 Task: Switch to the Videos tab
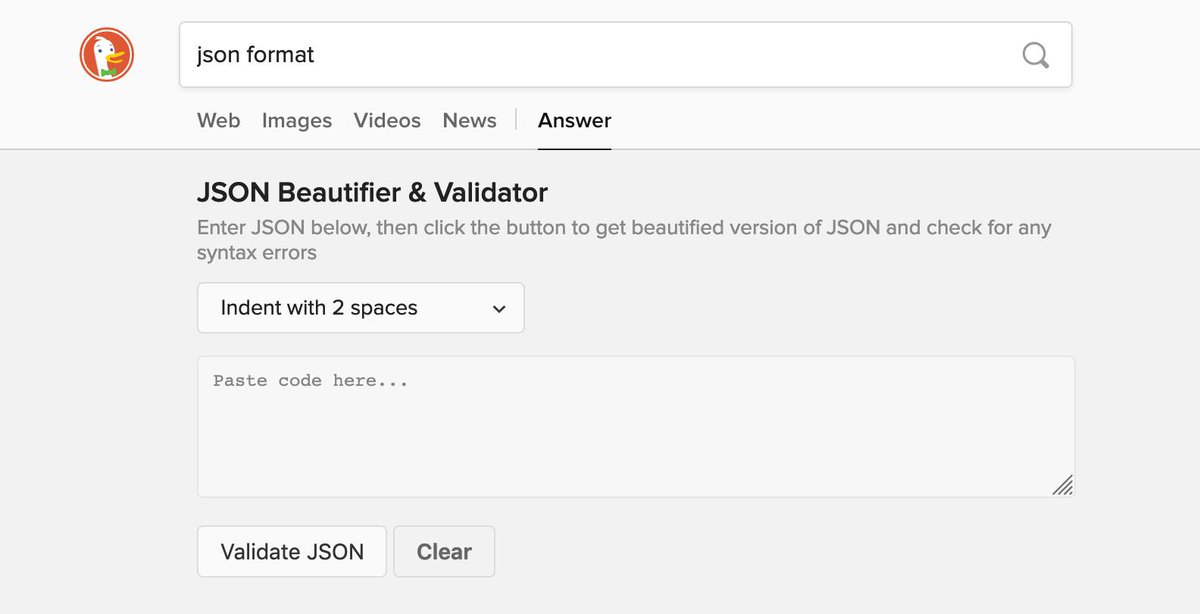click(x=387, y=121)
